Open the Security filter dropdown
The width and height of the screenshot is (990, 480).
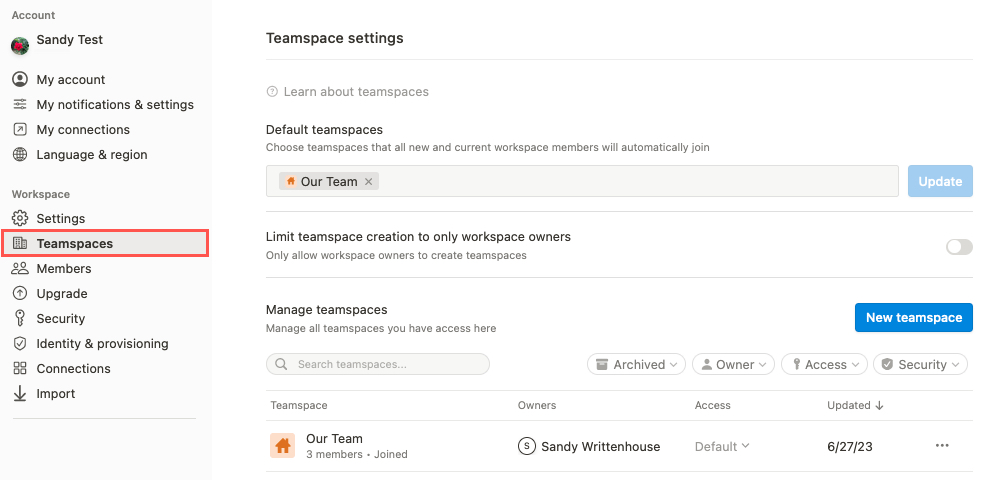coord(920,364)
